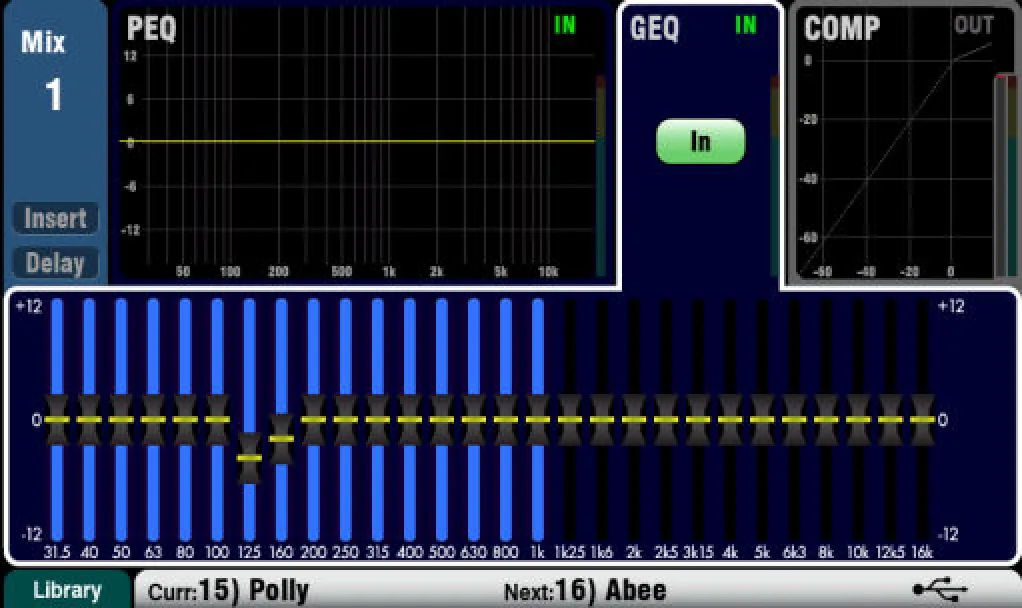Click the lowered 125 Hz GEQ fader

pyautogui.click(x=249, y=458)
